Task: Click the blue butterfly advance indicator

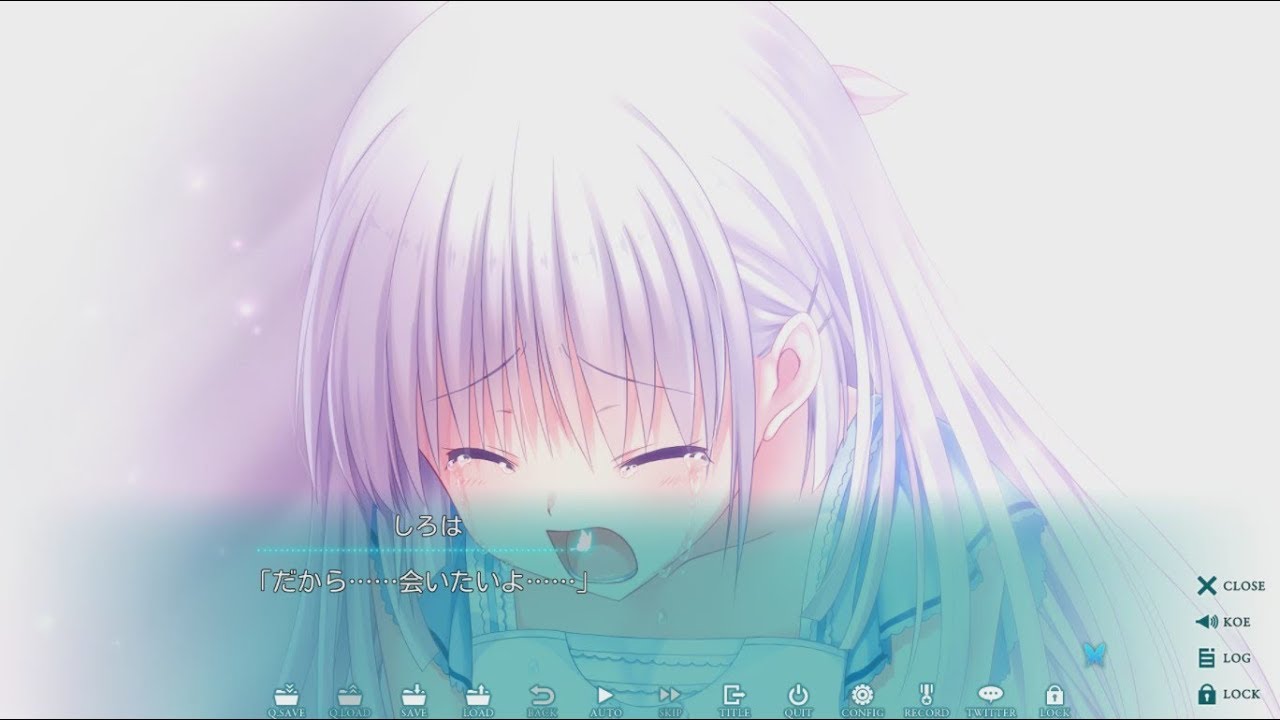Action: click(1095, 654)
